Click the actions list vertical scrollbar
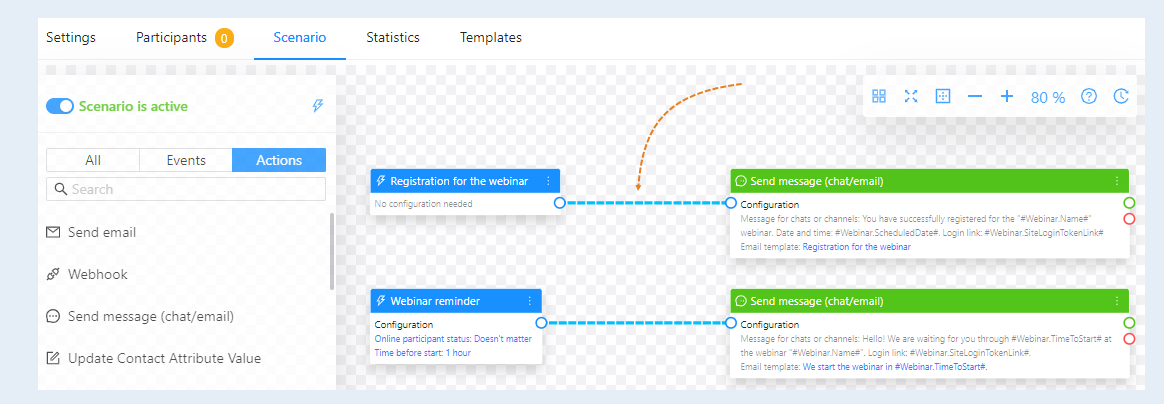 point(331,252)
